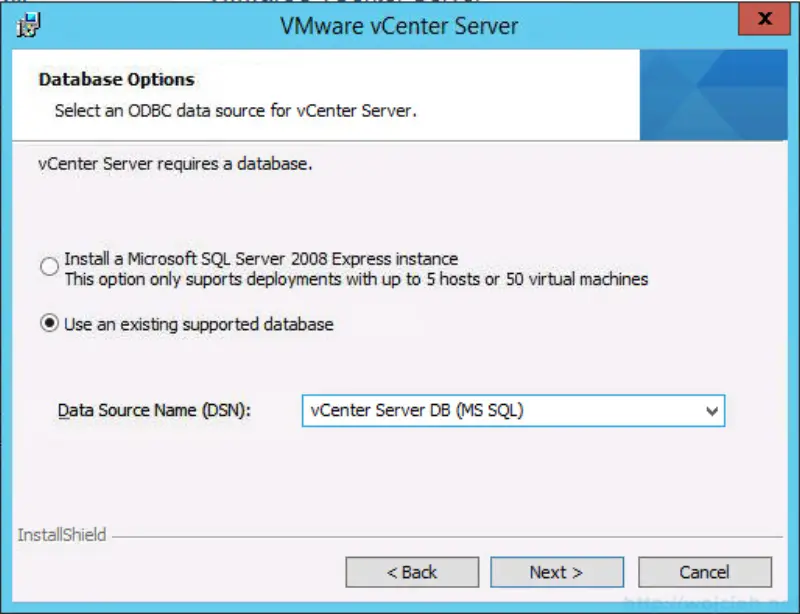Cancel the vCenter Server installation
This screenshot has height=614, width=800.
click(x=705, y=572)
